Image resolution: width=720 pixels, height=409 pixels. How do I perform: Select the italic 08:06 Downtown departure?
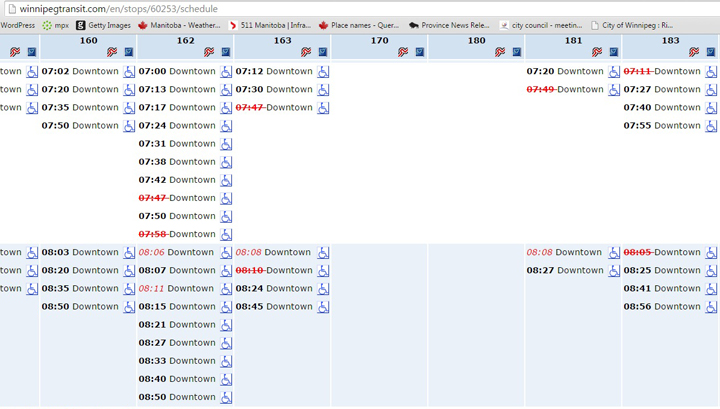[x=176, y=252]
